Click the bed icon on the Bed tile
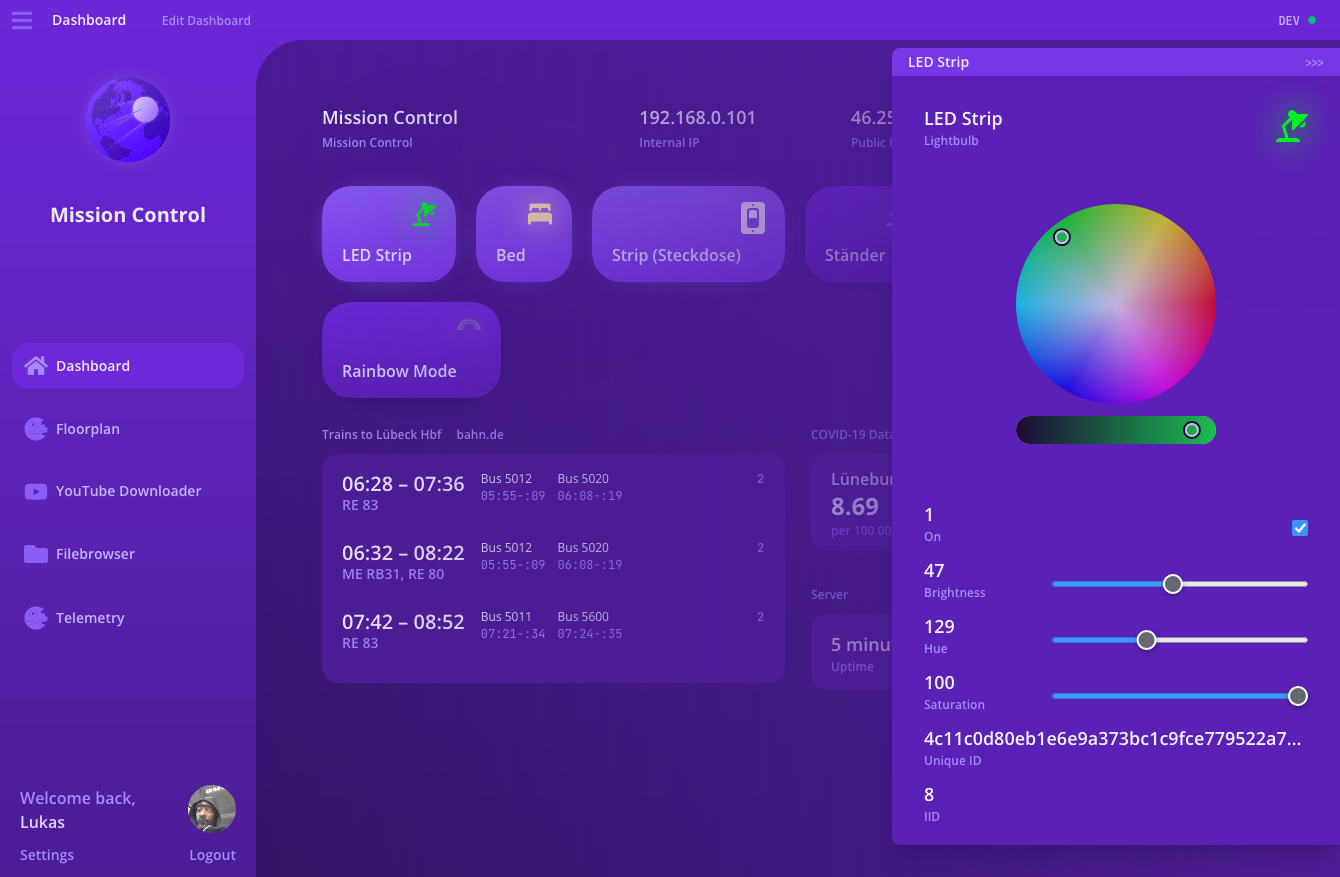 coord(539,213)
